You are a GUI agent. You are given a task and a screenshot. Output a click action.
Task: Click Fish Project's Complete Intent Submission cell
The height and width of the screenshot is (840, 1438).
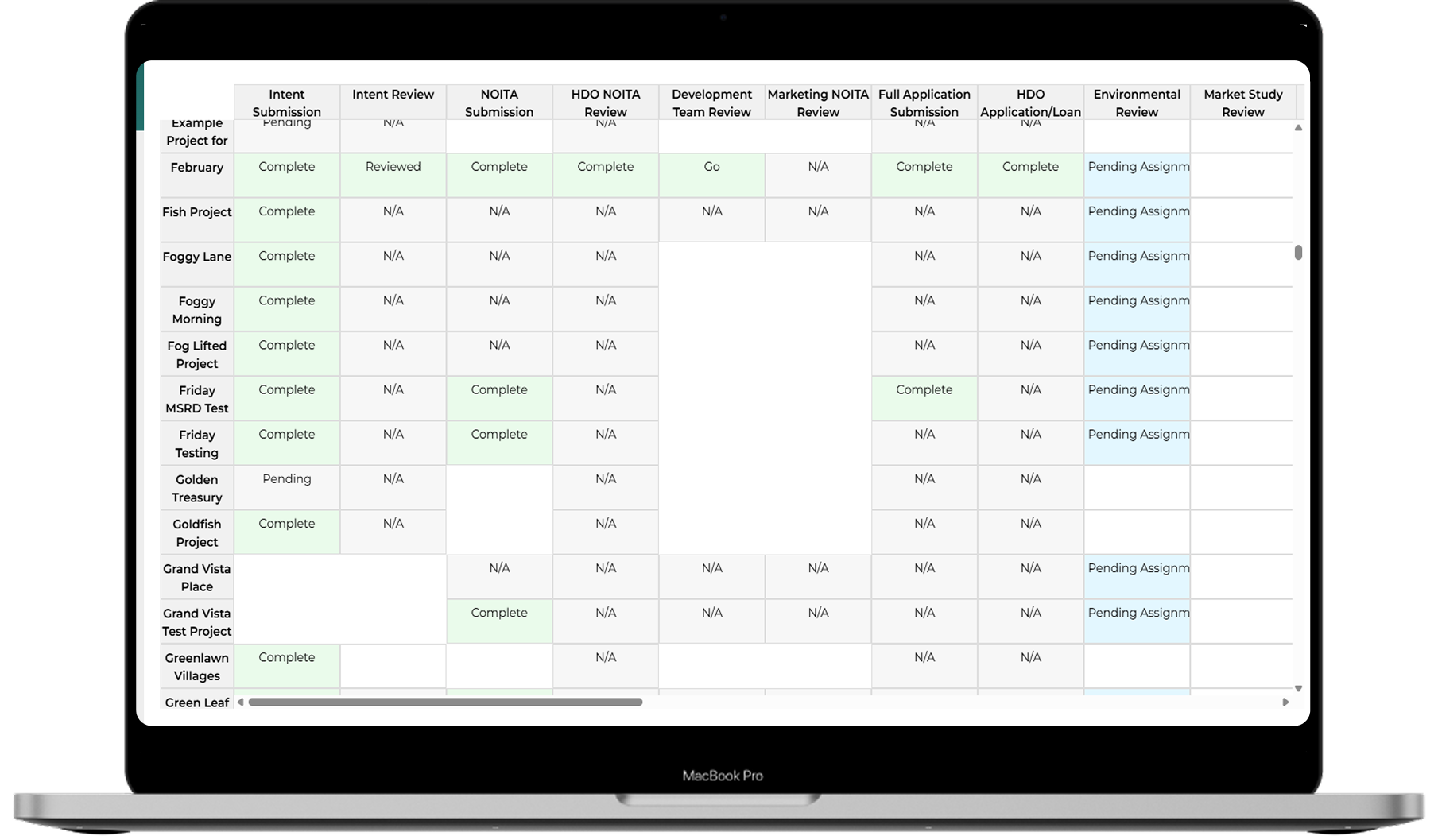point(287,220)
